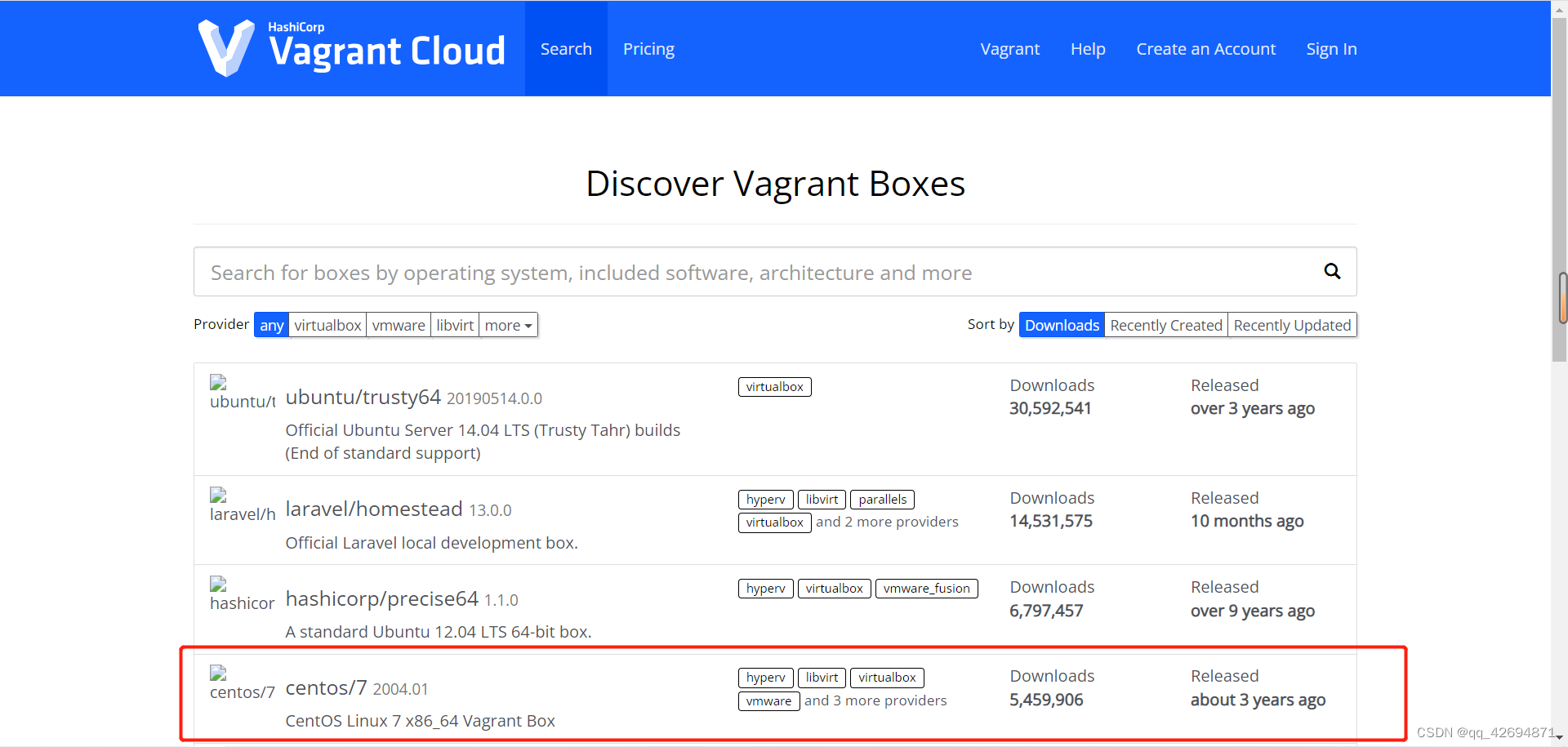Focus the box search input field

point(775,272)
